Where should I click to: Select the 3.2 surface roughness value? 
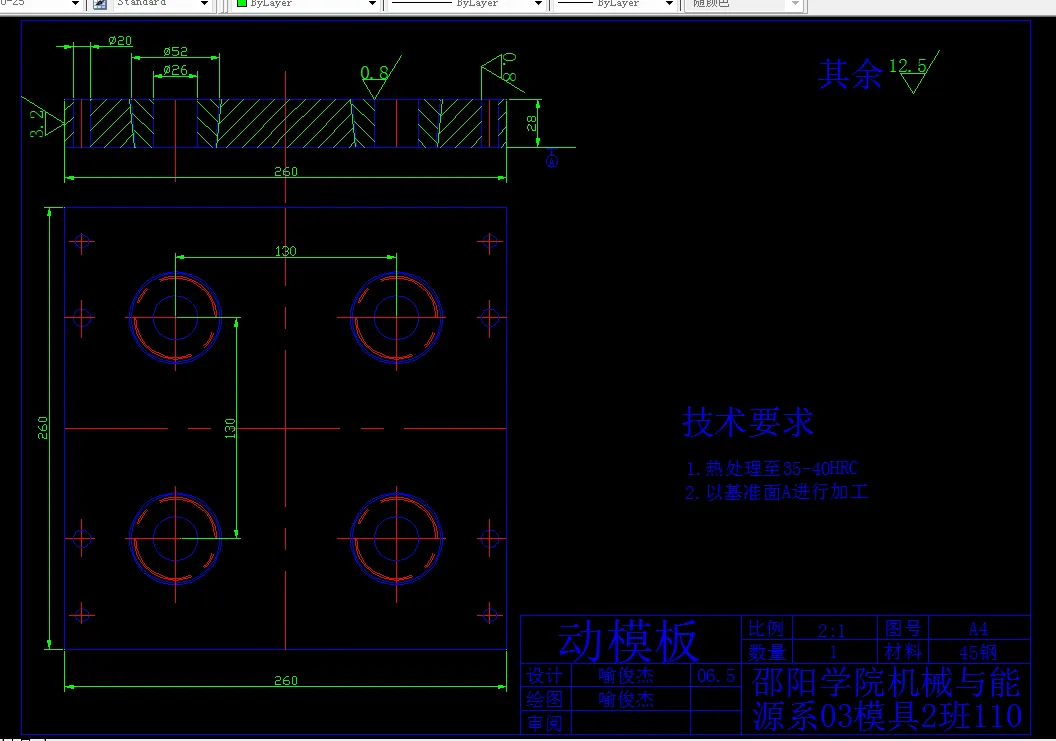tap(37, 123)
